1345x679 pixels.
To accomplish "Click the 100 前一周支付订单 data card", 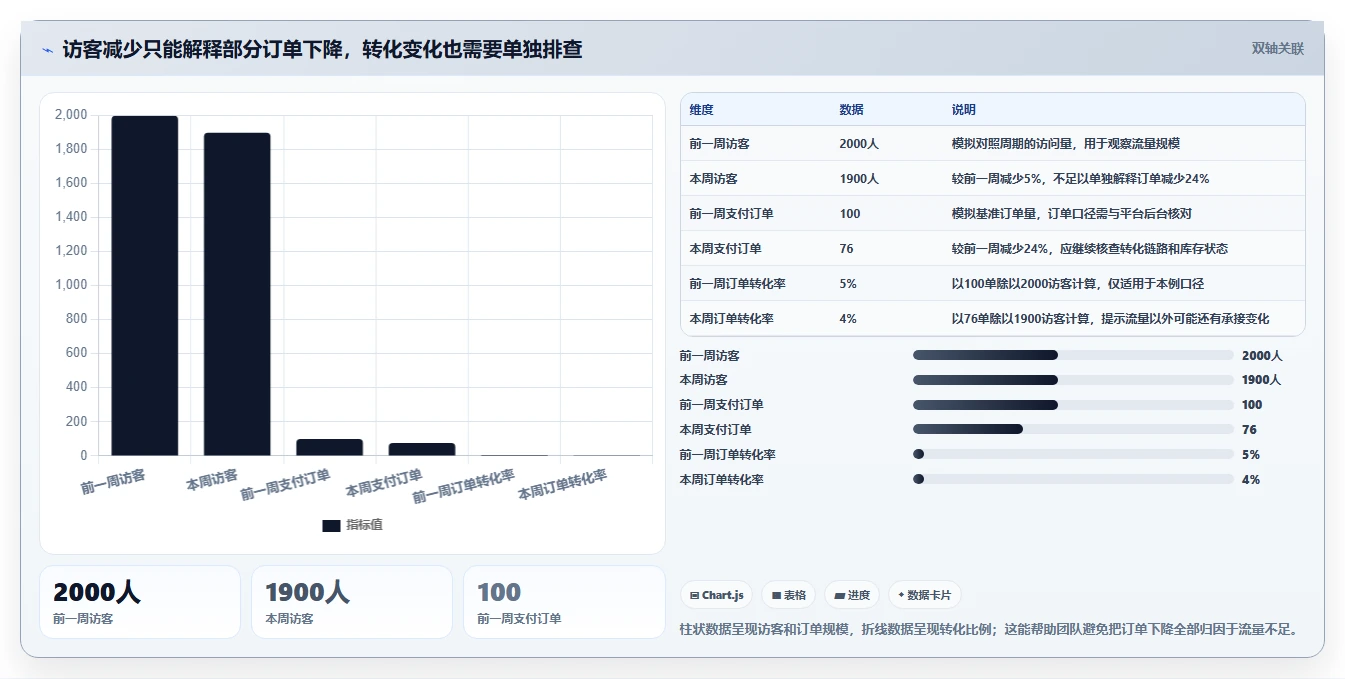I will [x=564, y=602].
